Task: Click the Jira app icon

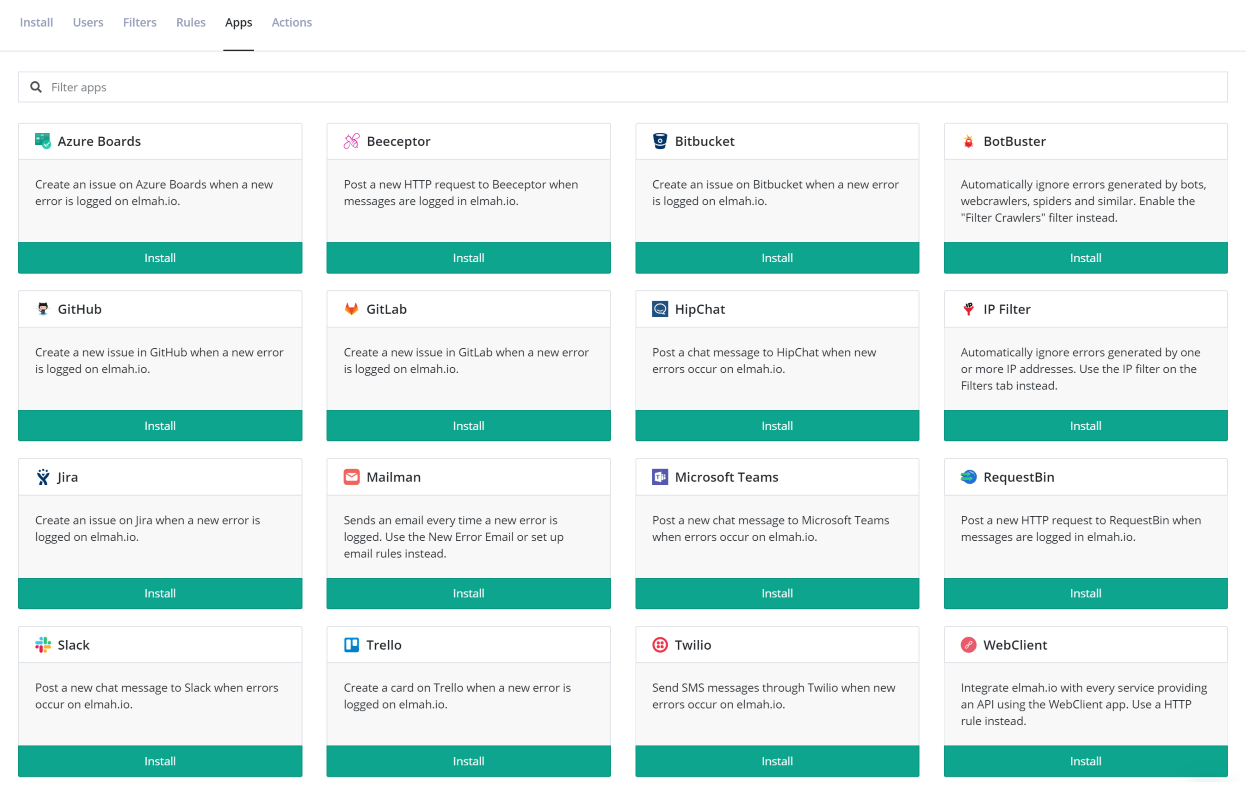Action: coord(40,477)
